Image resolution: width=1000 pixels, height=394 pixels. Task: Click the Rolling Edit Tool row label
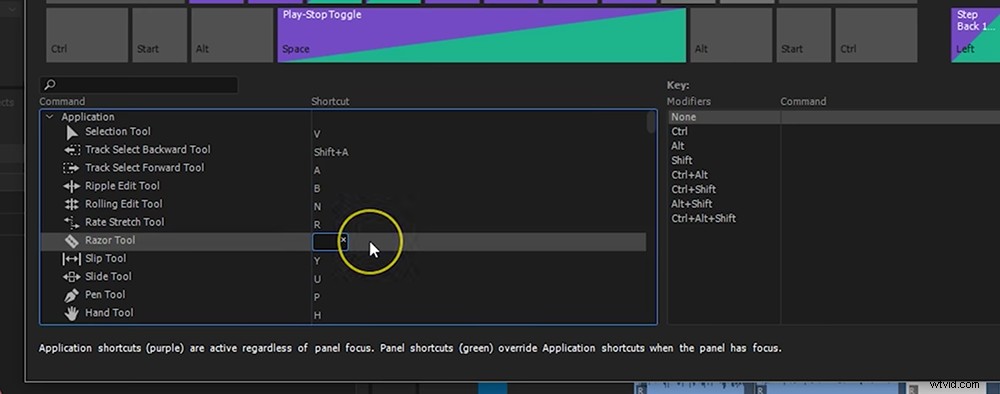[124, 204]
